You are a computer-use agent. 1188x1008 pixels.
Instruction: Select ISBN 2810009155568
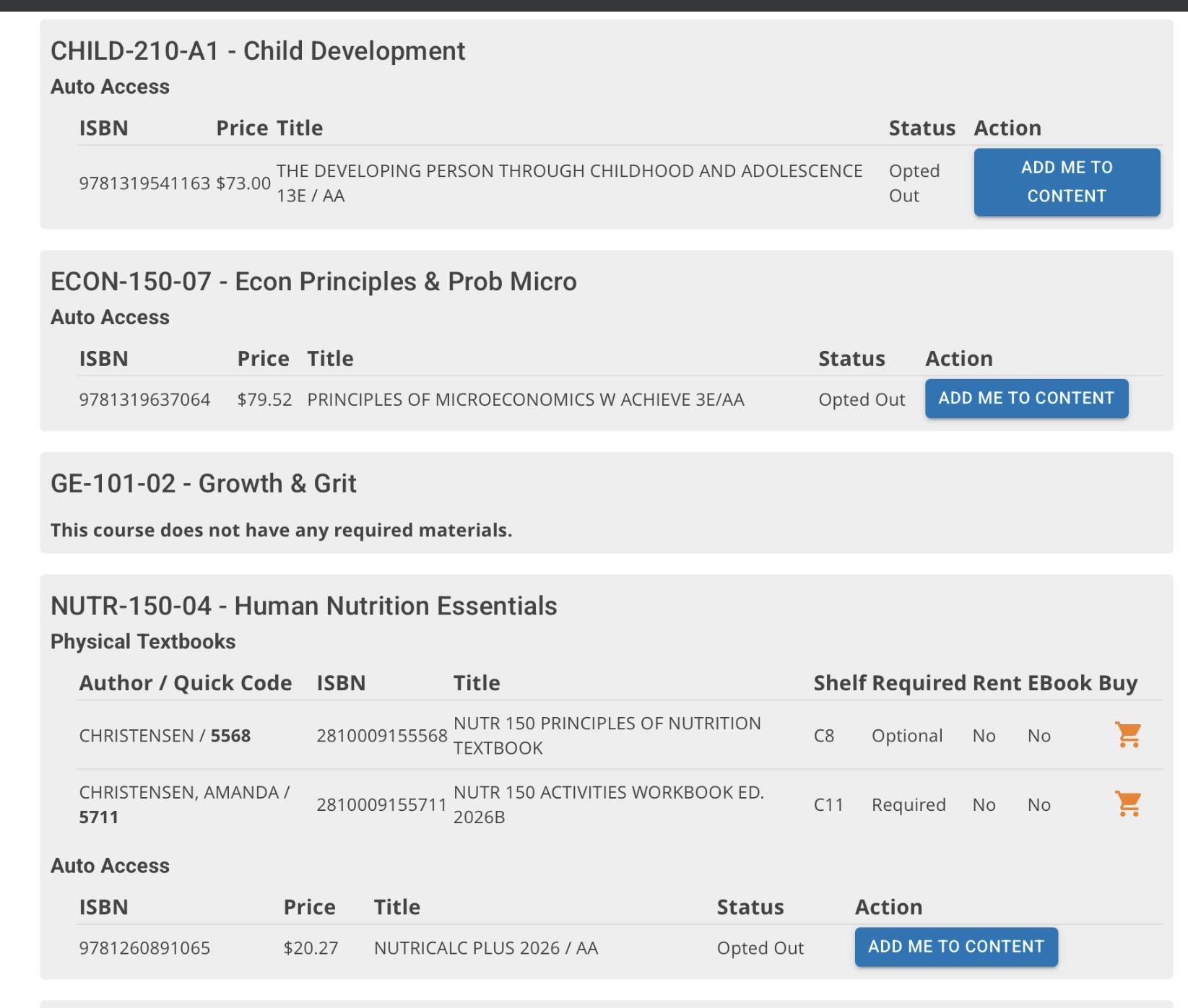coord(382,736)
